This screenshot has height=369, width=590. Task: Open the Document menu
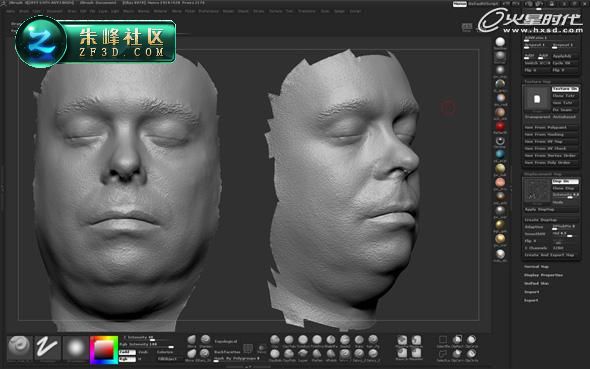(55, 11)
